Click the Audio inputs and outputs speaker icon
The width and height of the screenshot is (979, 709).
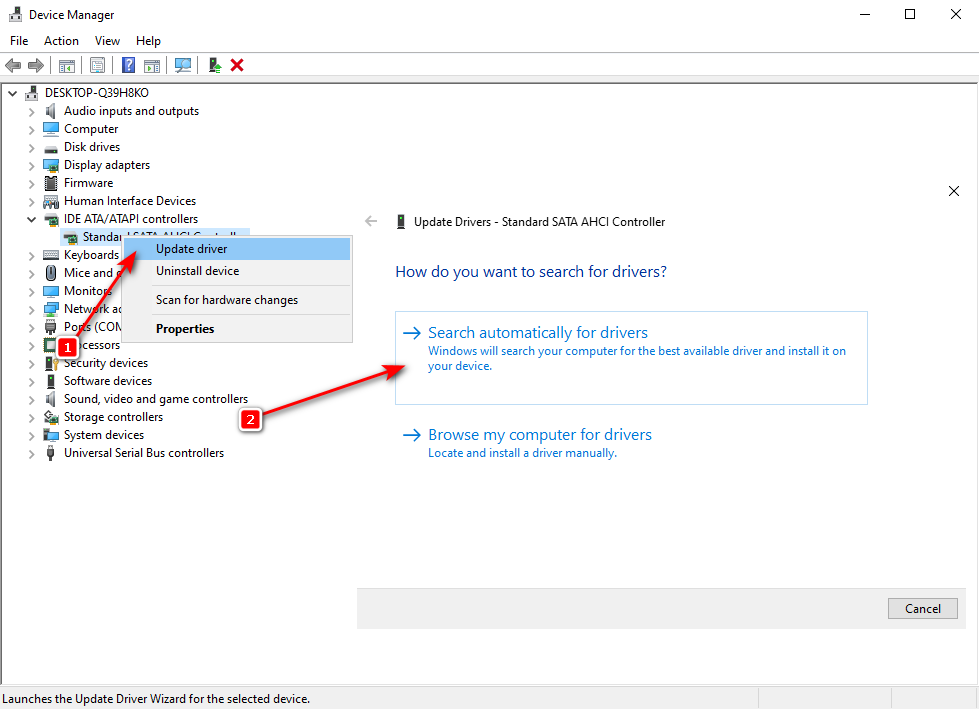coord(51,111)
